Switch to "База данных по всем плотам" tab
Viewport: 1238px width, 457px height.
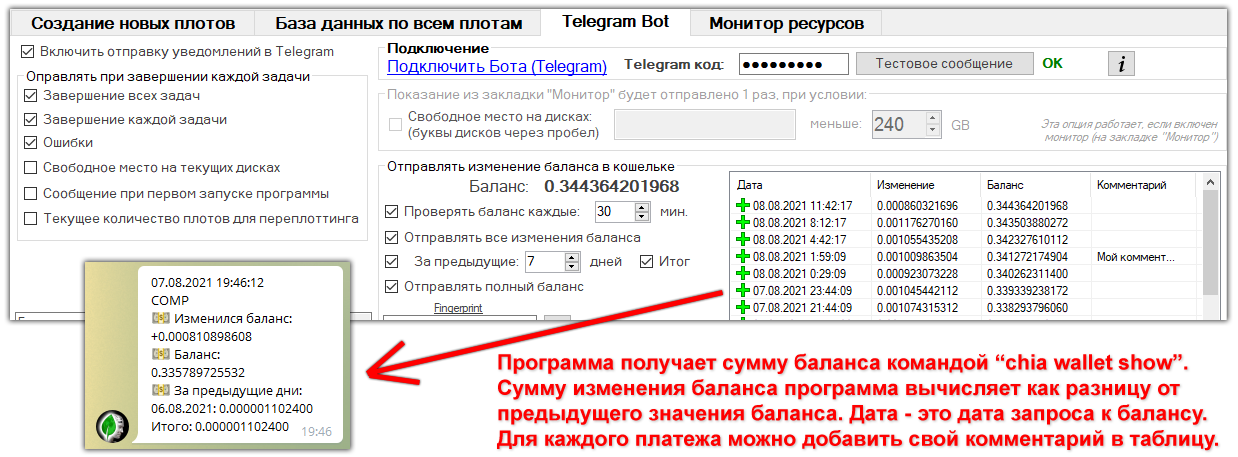click(x=398, y=23)
